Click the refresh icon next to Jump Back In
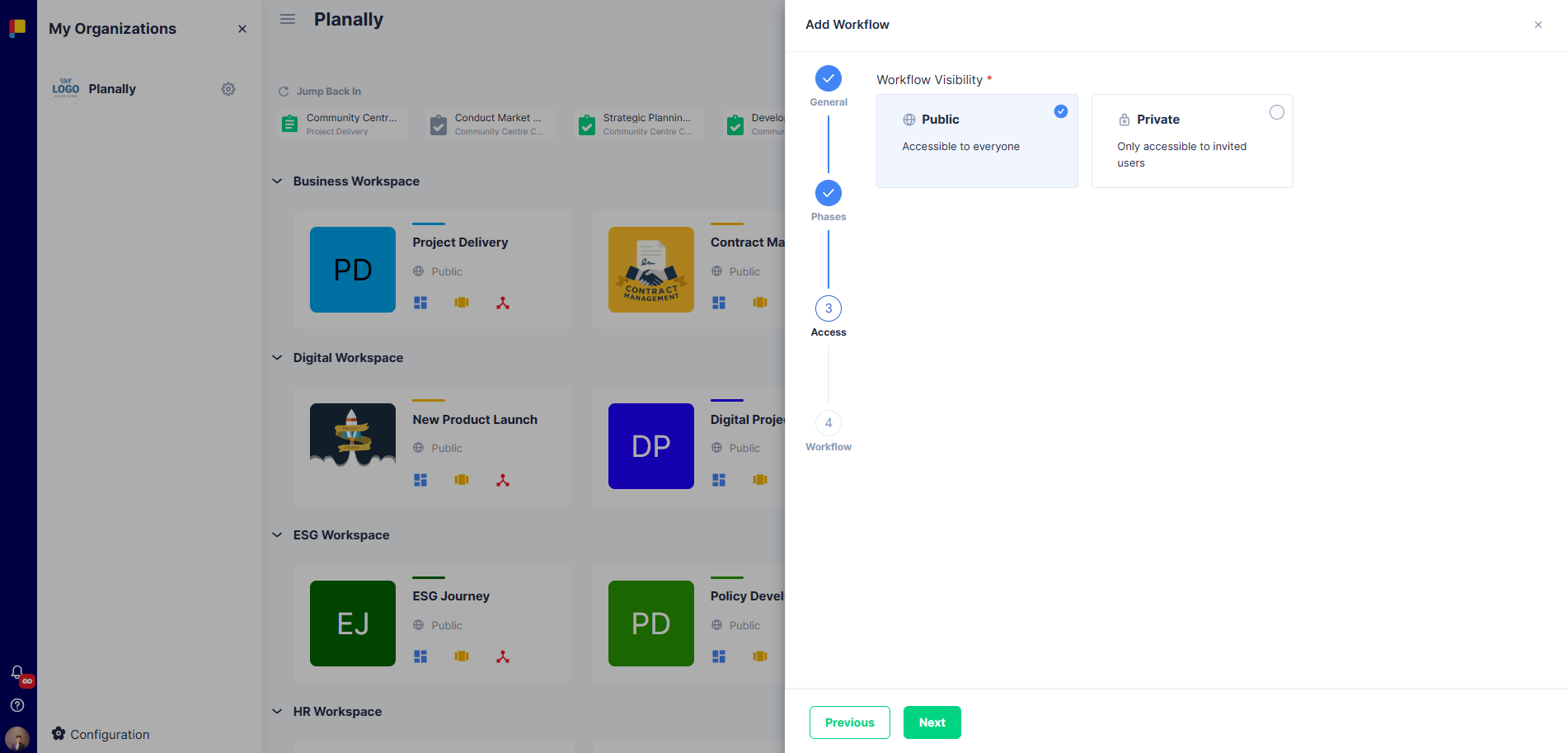Image resolution: width=1568 pixels, height=753 pixels. point(284,91)
